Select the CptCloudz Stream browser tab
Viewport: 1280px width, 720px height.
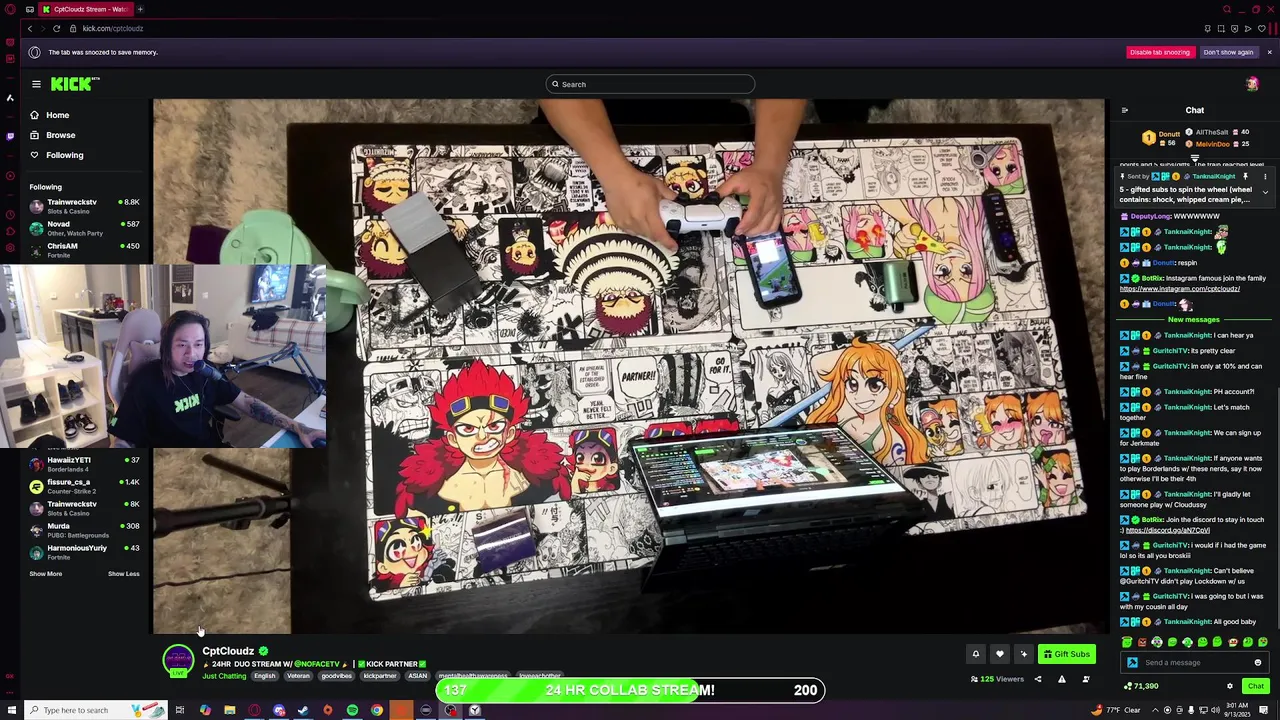click(87, 9)
